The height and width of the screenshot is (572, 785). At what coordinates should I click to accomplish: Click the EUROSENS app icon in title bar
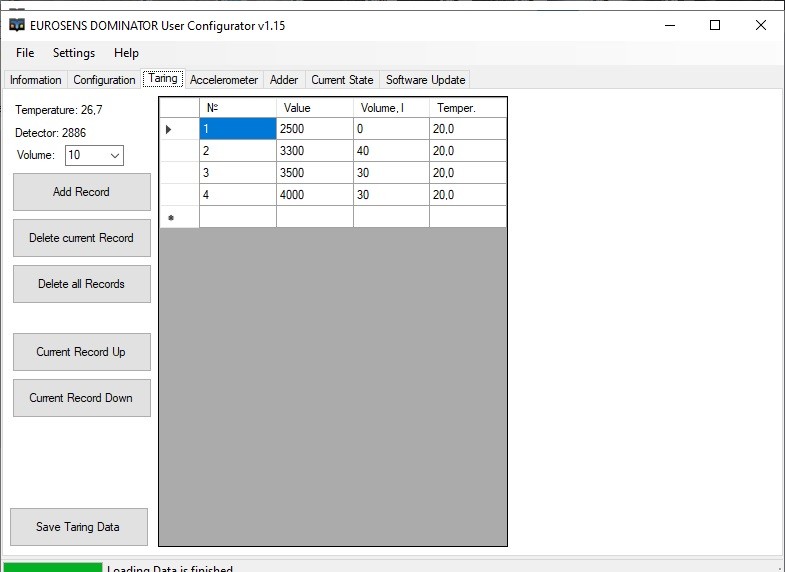click(17, 25)
